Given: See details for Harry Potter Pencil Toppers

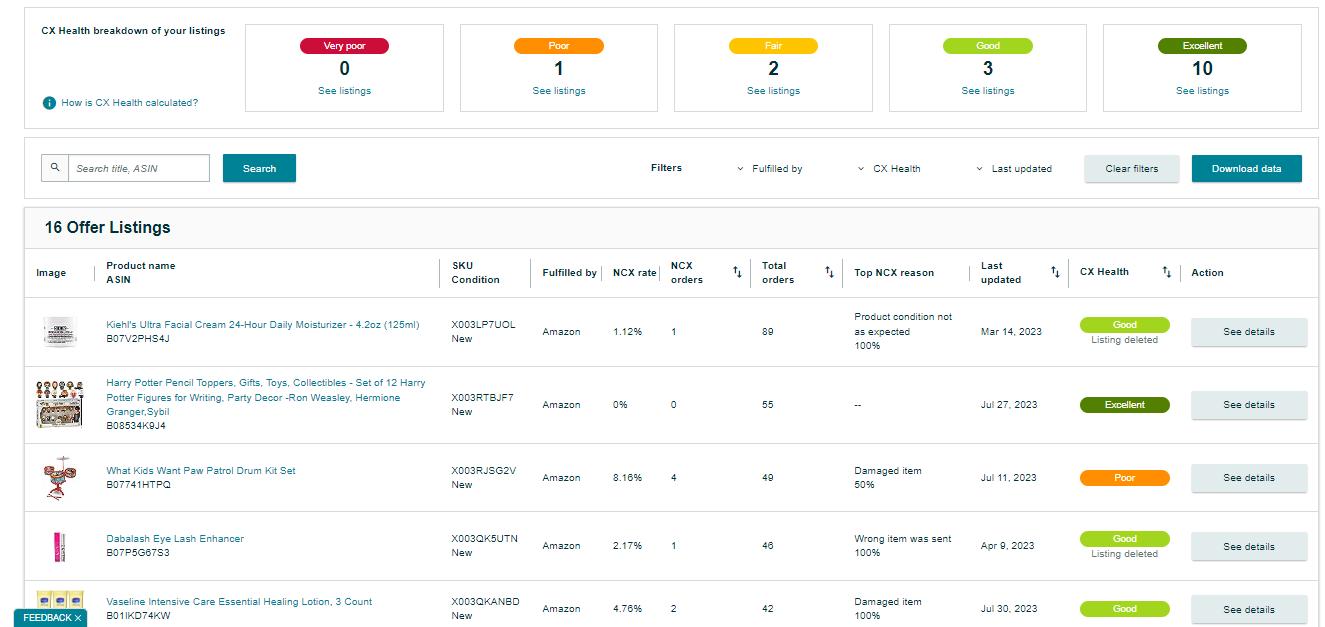Looking at the screenshot, I should click(x=1249, y=405).
